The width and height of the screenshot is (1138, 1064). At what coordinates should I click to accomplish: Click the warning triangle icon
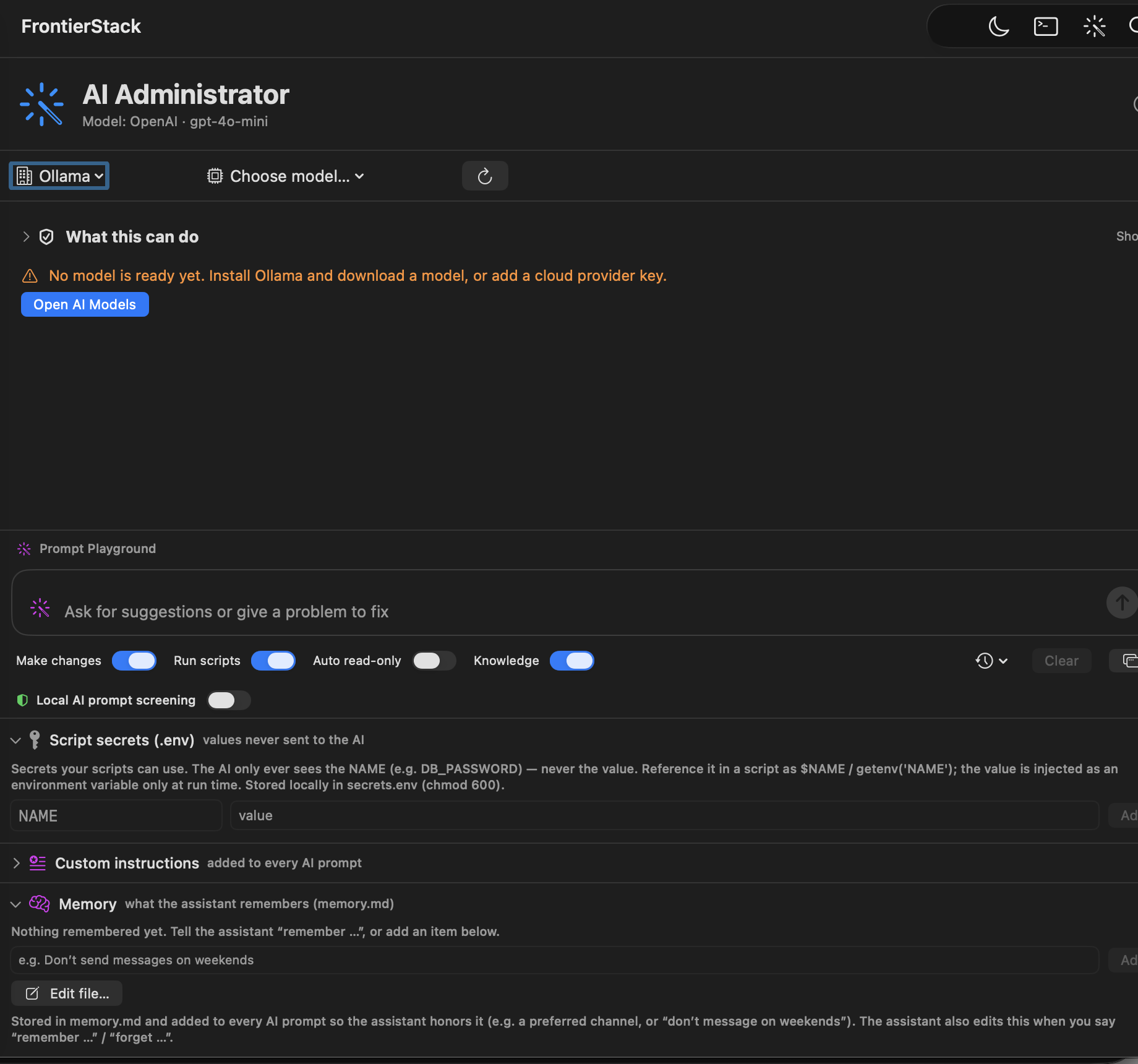pos(30,276)
